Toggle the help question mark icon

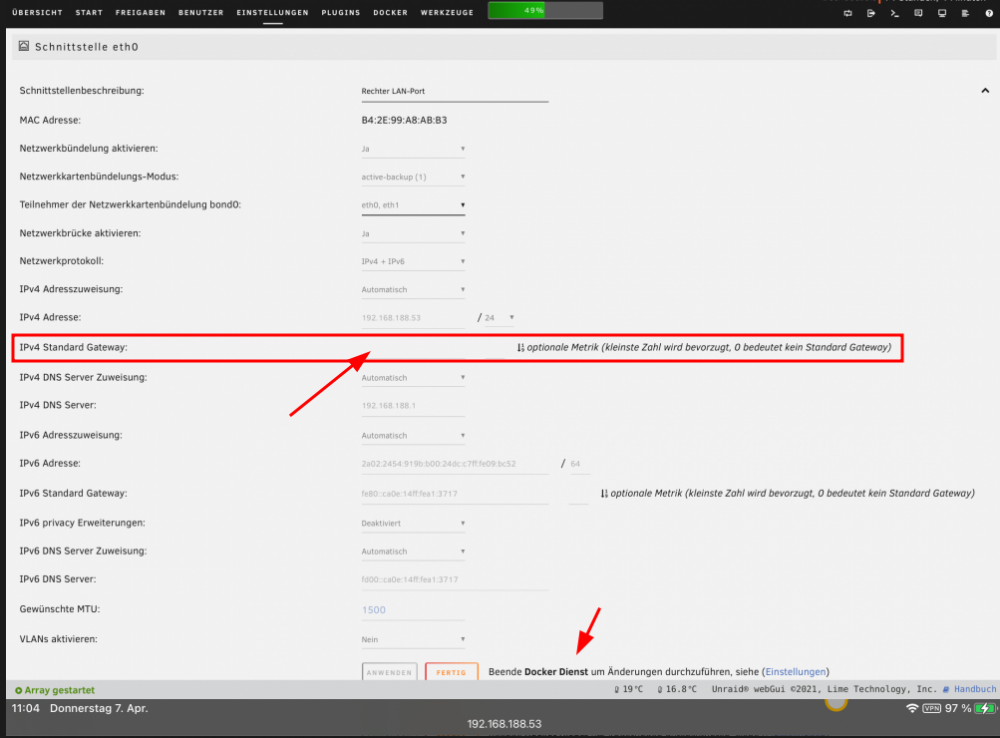[989, 13]
